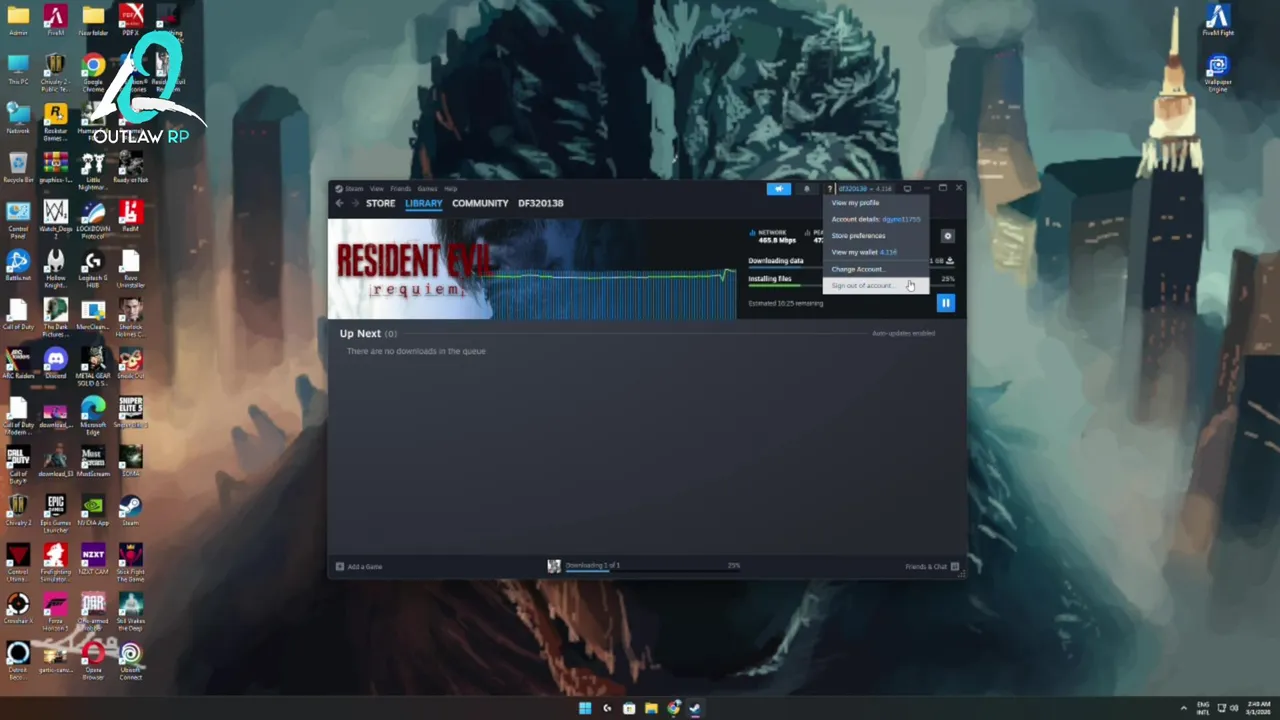The image size is (1280, 720).
Task: Go back with Steam back arrow
Action: click(339, 203)
